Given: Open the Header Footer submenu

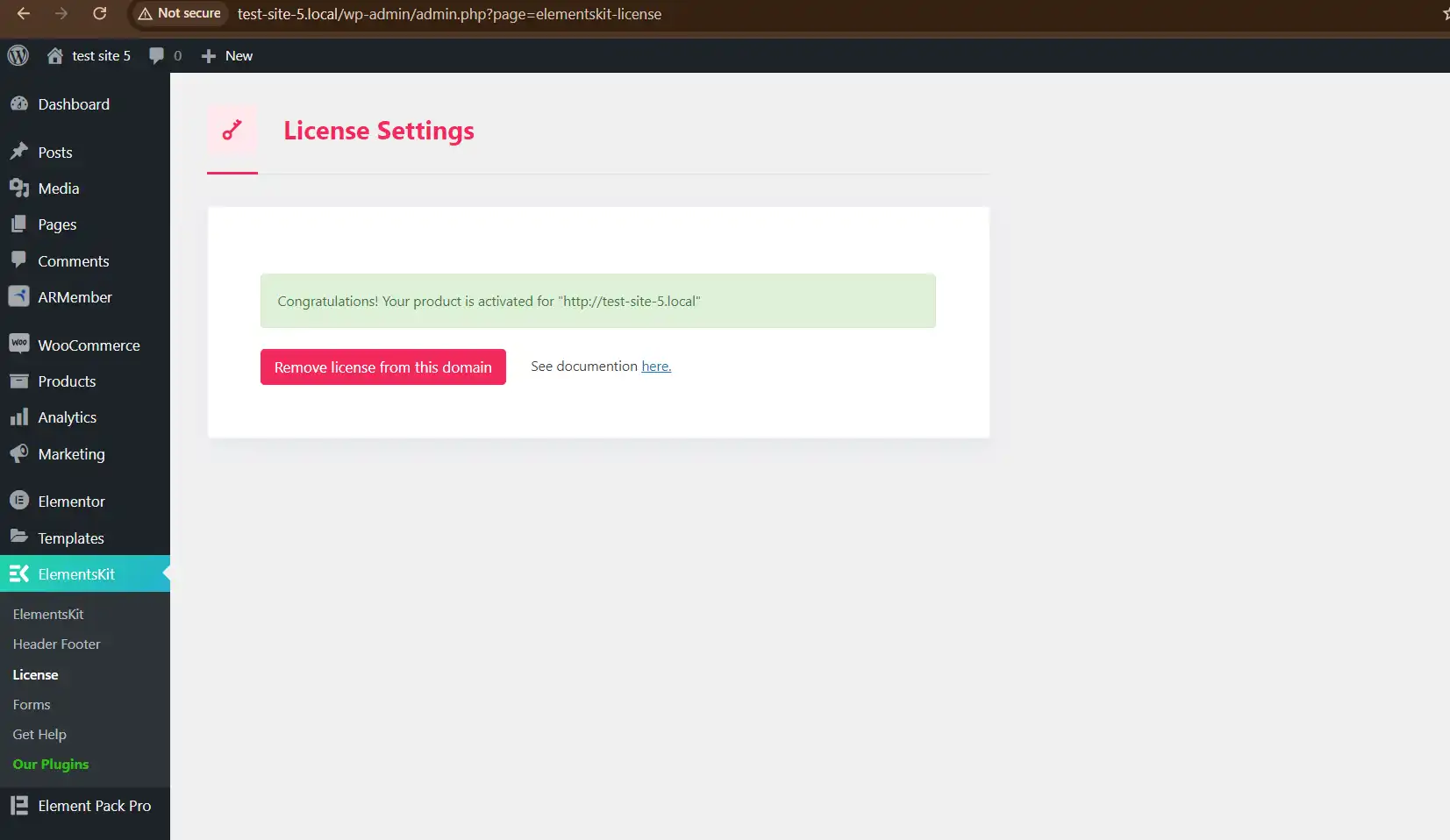Looking at the screenshot, I should (56, 644).
